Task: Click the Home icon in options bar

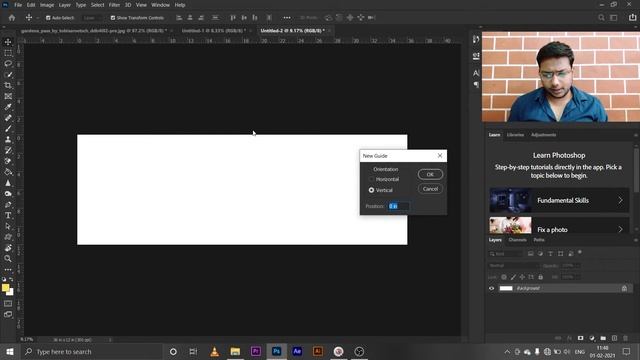Action: tap(12, 18)
